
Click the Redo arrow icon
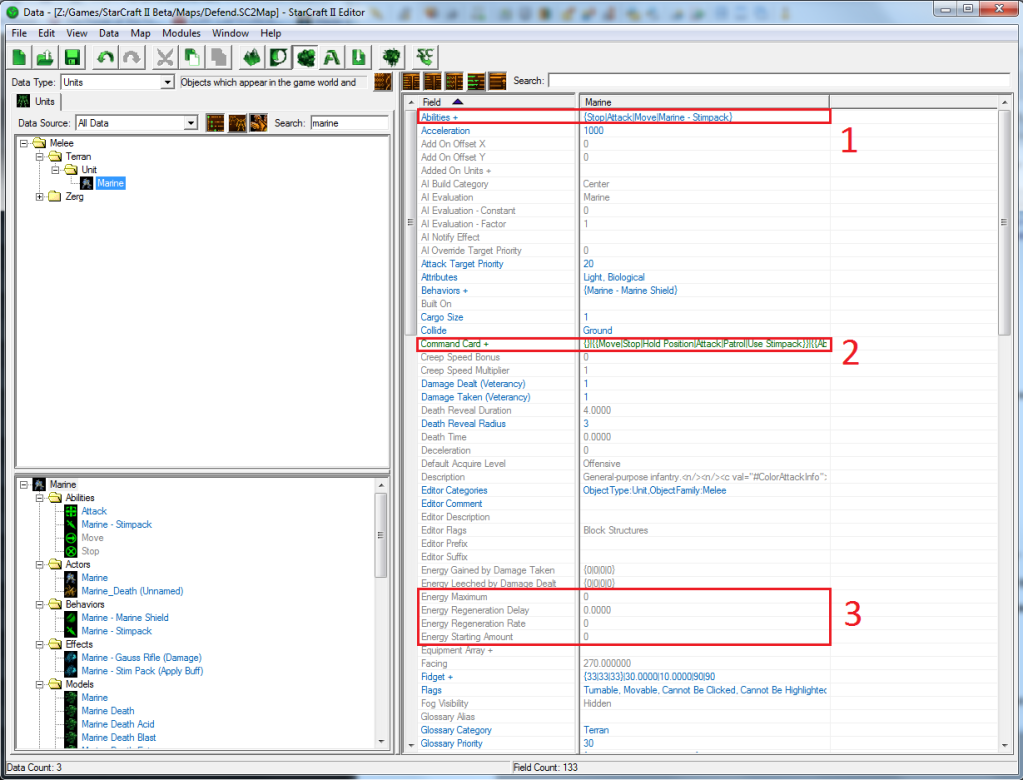tap(132, 58)
